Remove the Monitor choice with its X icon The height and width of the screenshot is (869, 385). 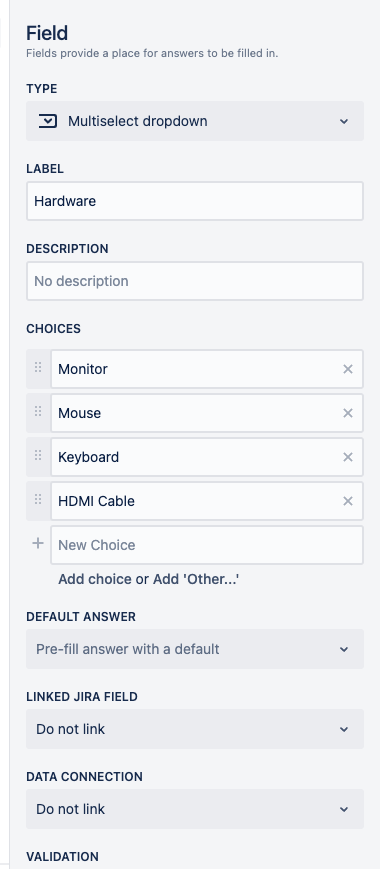(348, 369)
